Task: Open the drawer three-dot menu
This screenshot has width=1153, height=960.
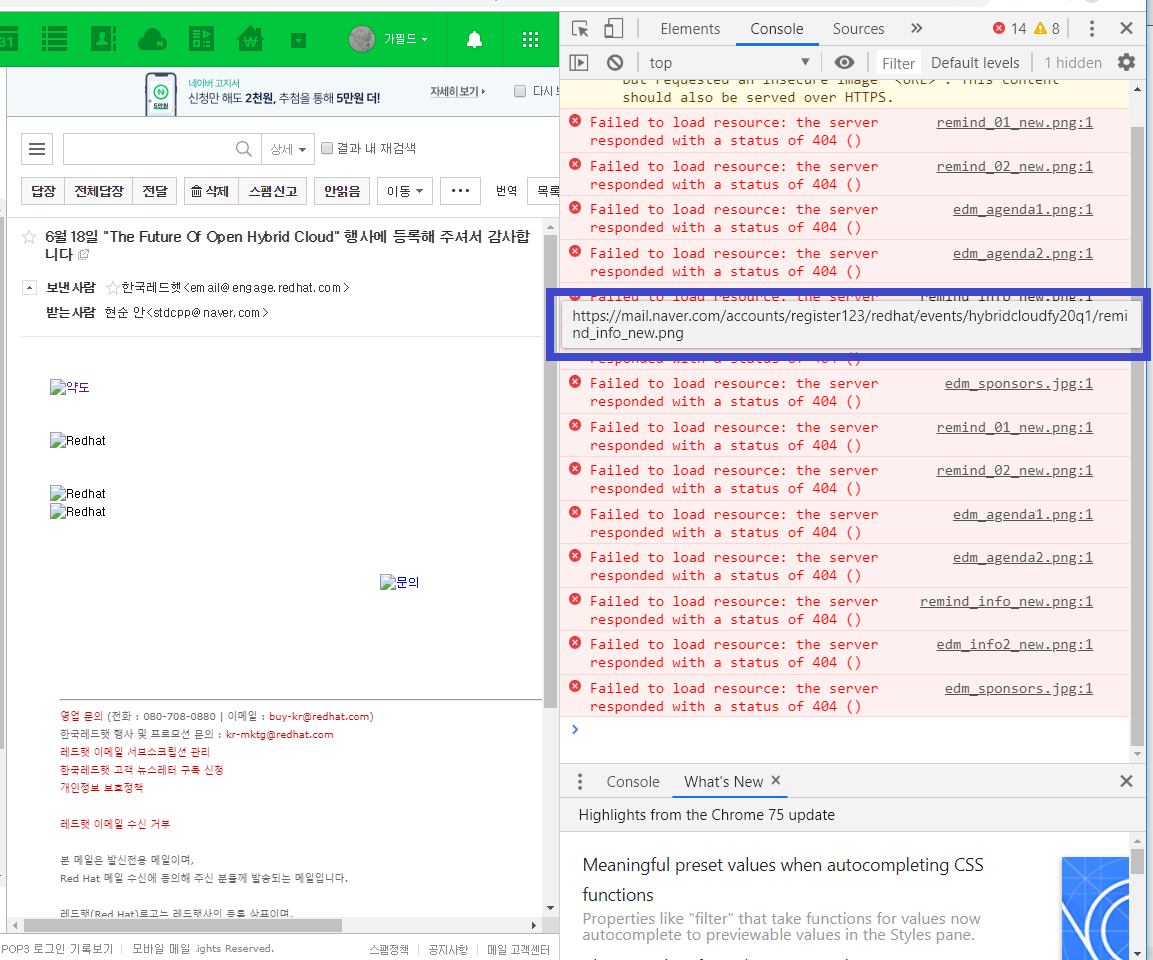Action: tap(580, 781)
